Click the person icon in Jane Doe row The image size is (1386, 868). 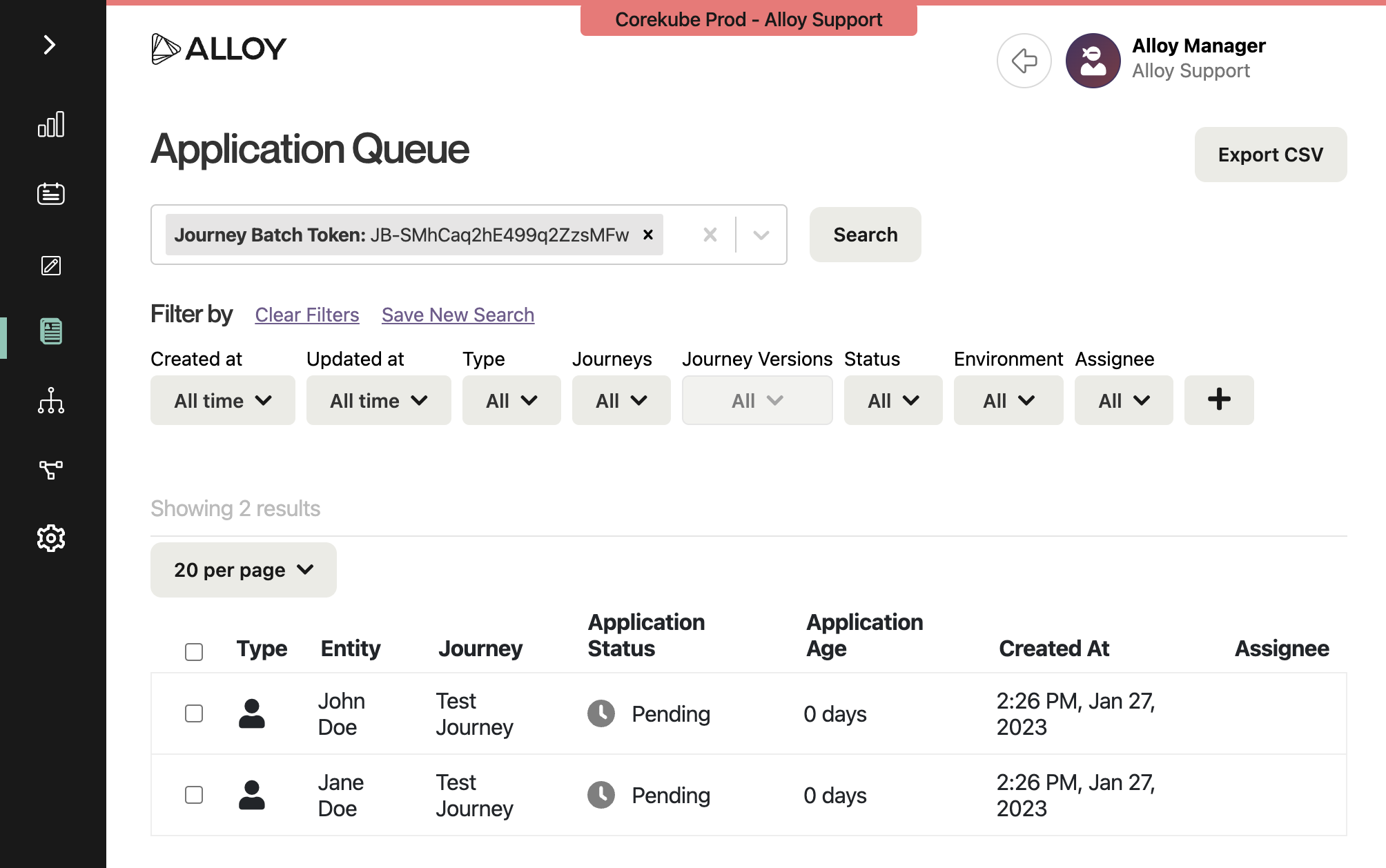click(x=252, y=795)
